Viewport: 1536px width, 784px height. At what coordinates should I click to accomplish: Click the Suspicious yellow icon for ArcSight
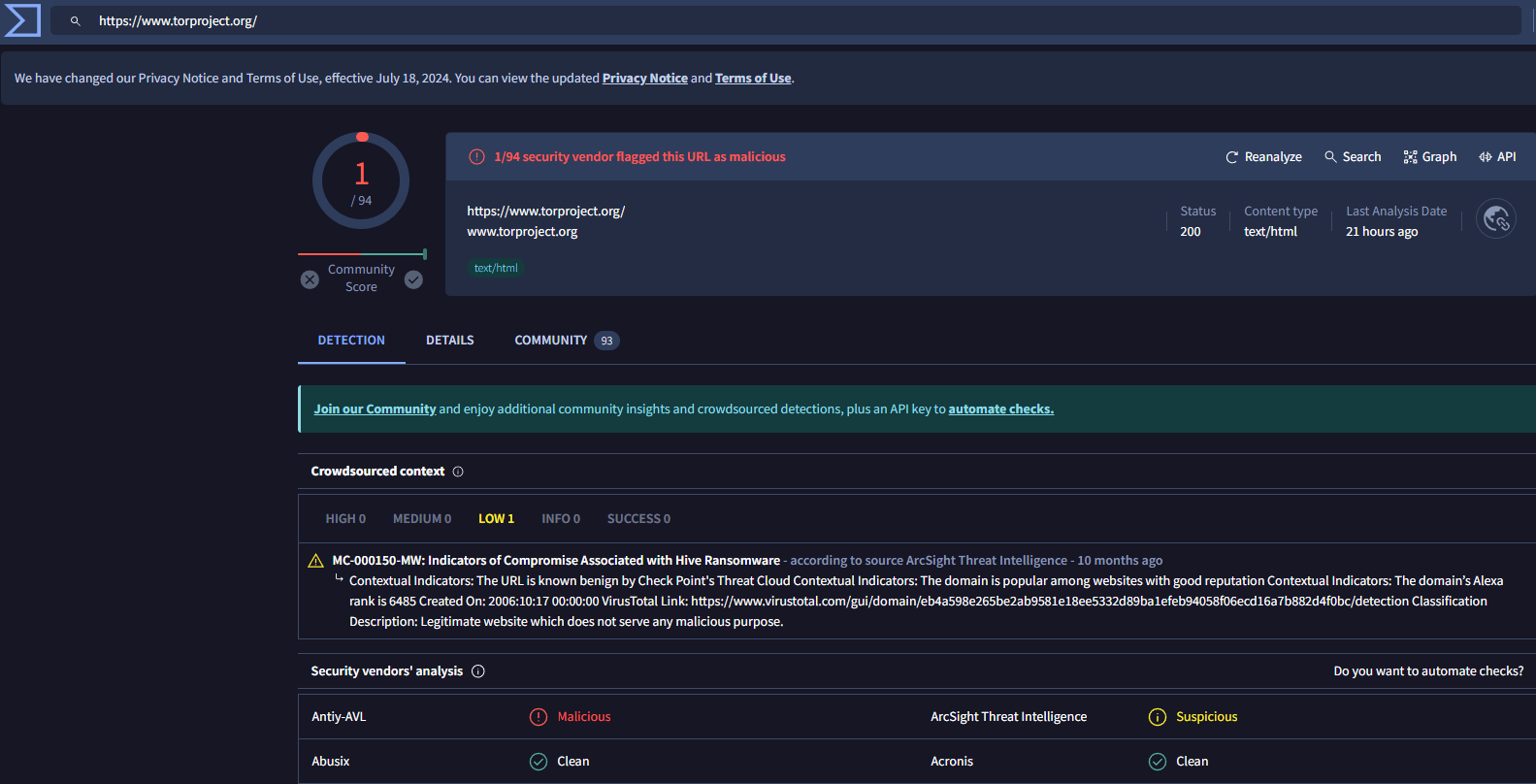1158,717
